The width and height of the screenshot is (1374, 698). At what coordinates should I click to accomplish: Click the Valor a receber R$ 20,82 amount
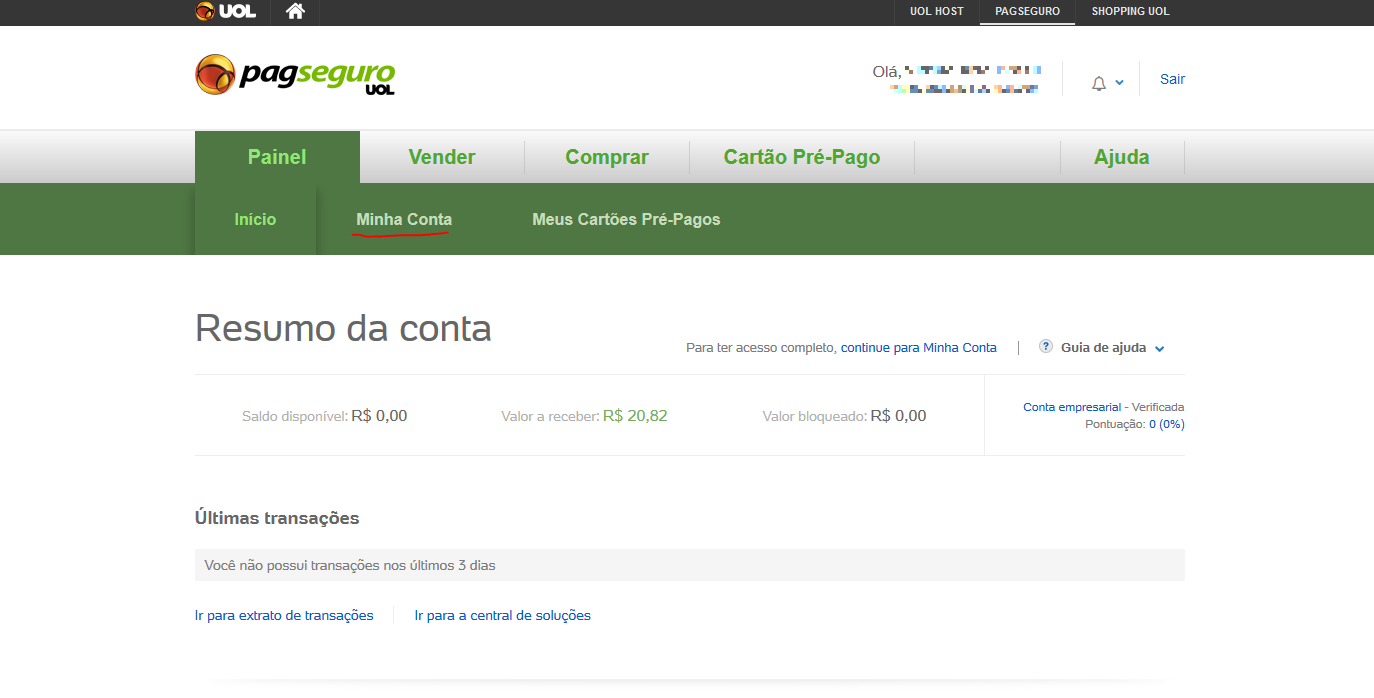point(635,416)
